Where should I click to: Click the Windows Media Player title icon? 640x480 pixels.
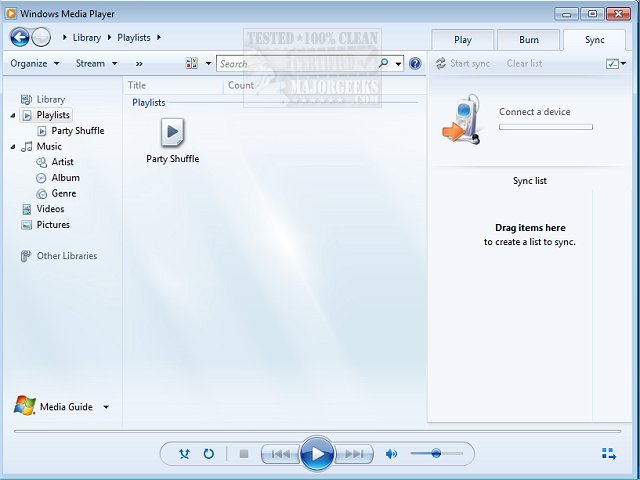pyautogui.click(x=11, y=13)
